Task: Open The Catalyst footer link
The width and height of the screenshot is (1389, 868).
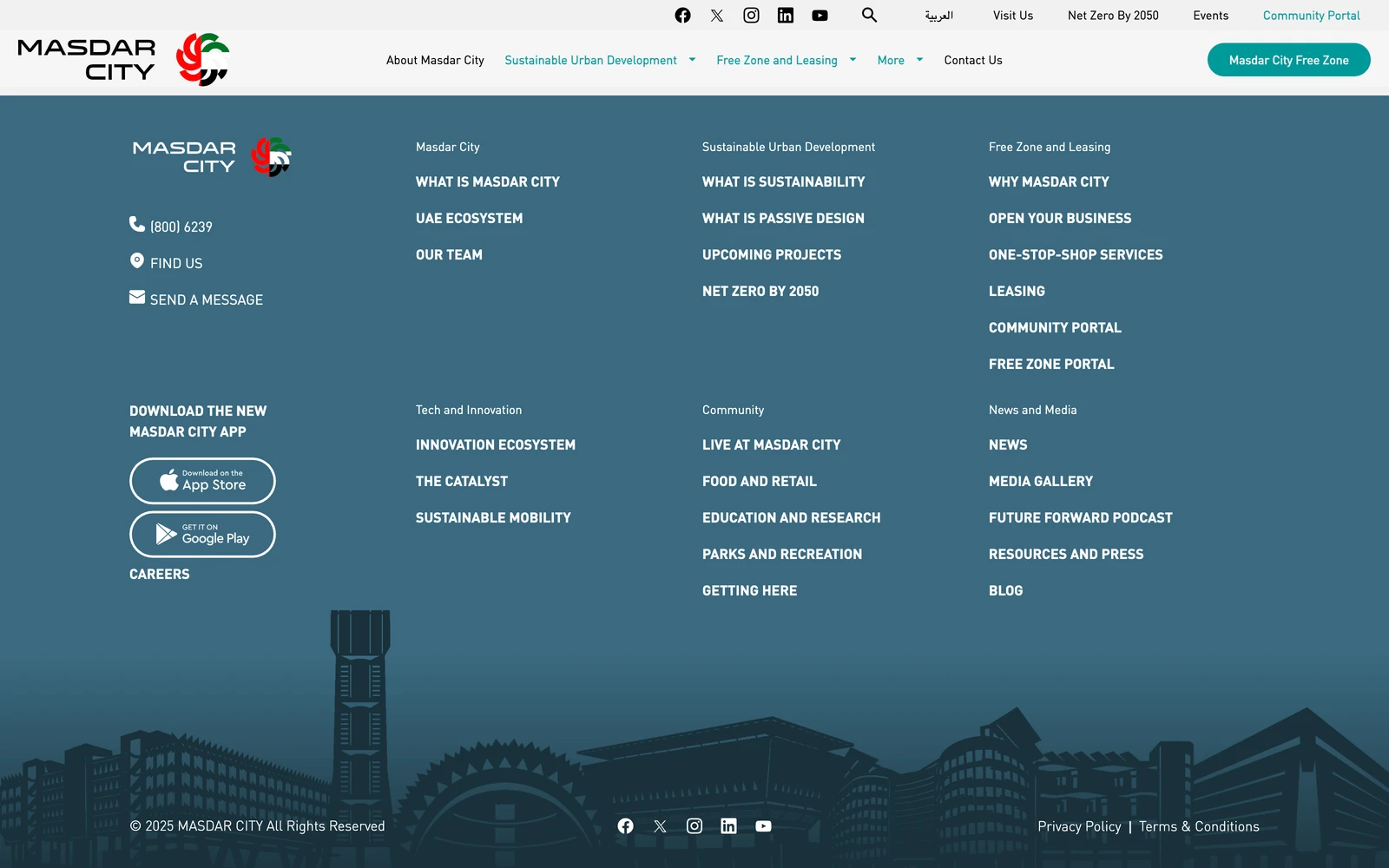Action: click(462, 481)
